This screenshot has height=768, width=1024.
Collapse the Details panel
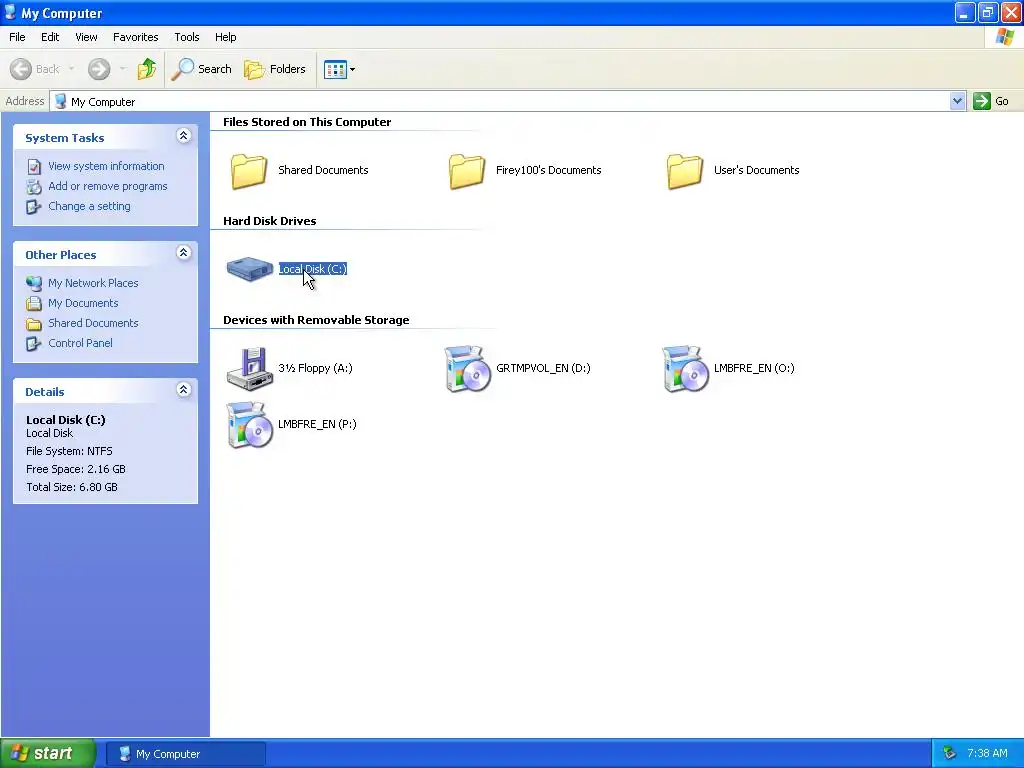click(184, 390)
